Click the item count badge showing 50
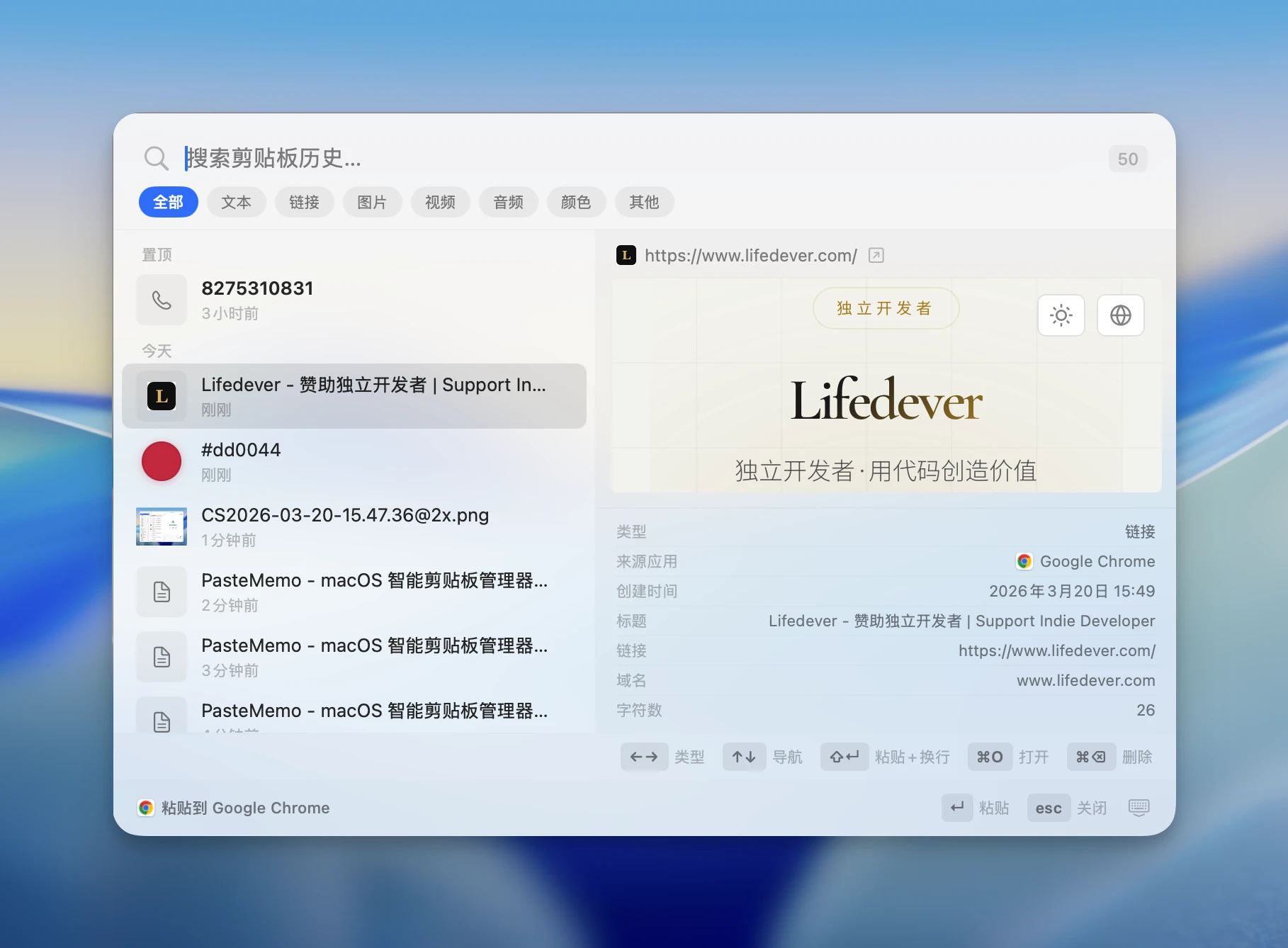This screenshot has width=1288, height=948. pyautogui.click(x=1128, y=159)
